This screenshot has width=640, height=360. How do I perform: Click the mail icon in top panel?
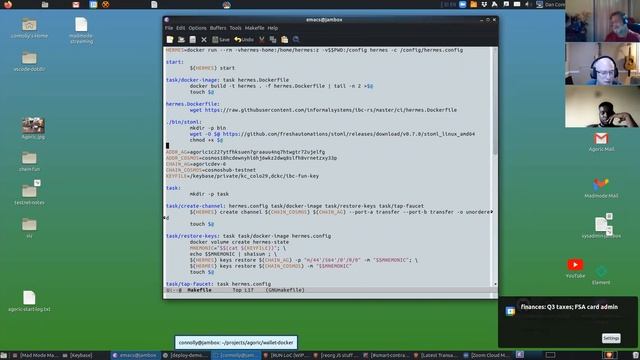point(76,4)
